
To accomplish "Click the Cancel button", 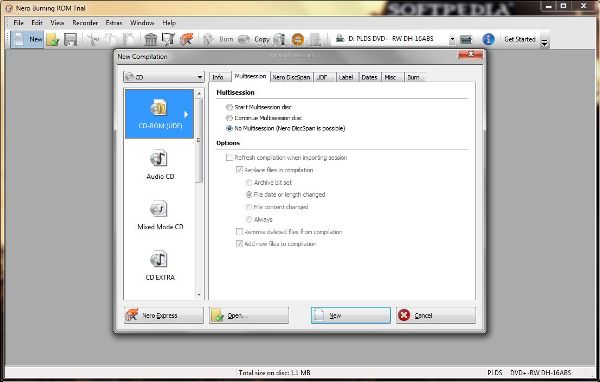I will [436, 315].
